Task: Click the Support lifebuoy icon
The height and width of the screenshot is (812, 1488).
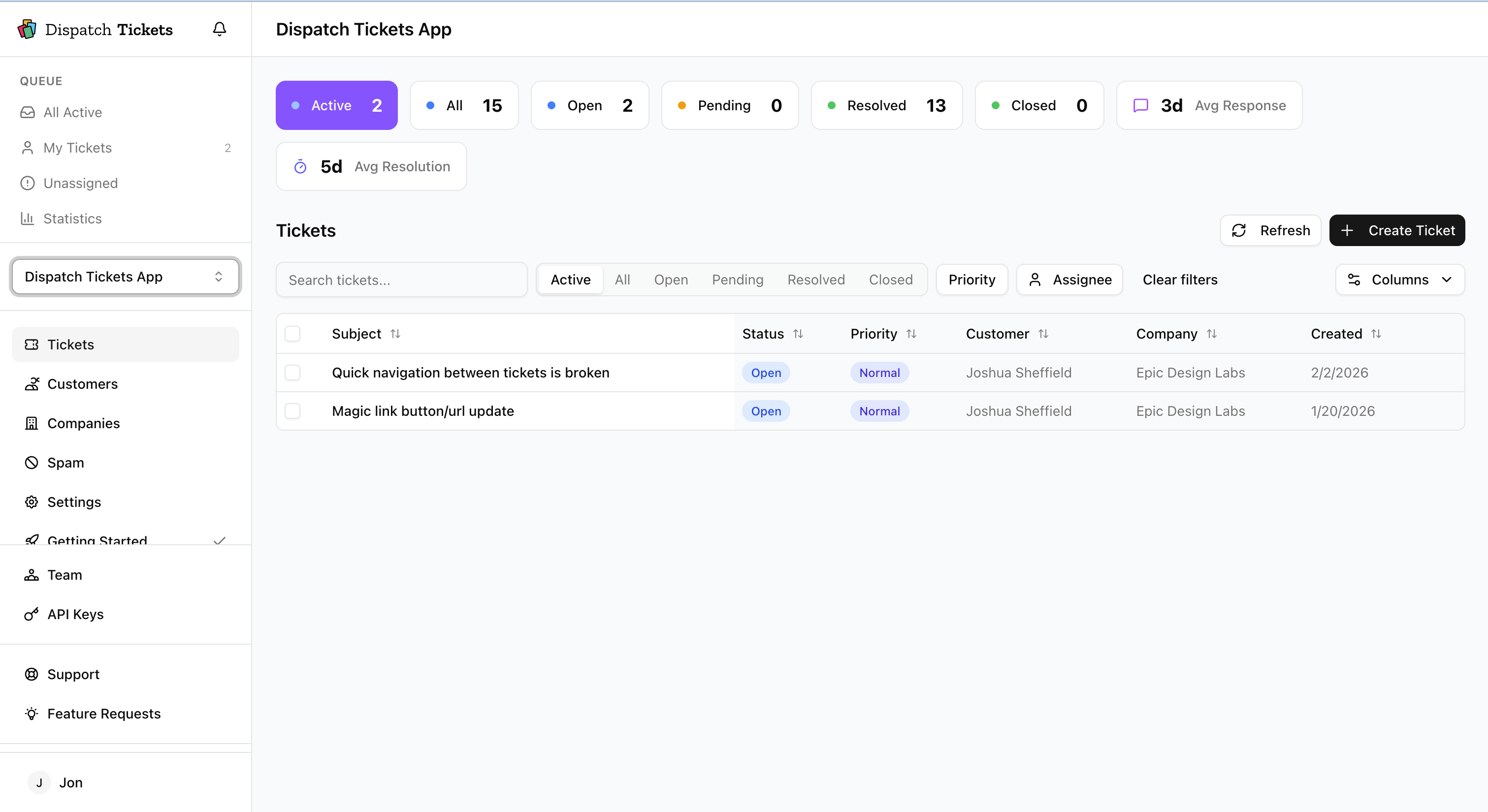Action: point(31,674)
